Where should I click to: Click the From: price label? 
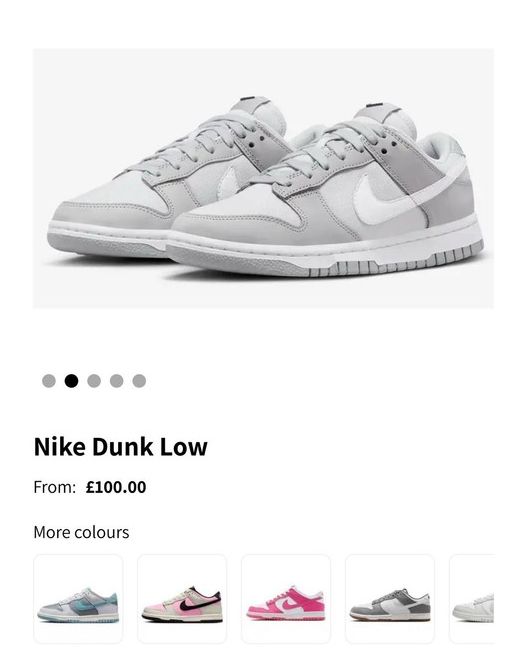coord(55,487)
